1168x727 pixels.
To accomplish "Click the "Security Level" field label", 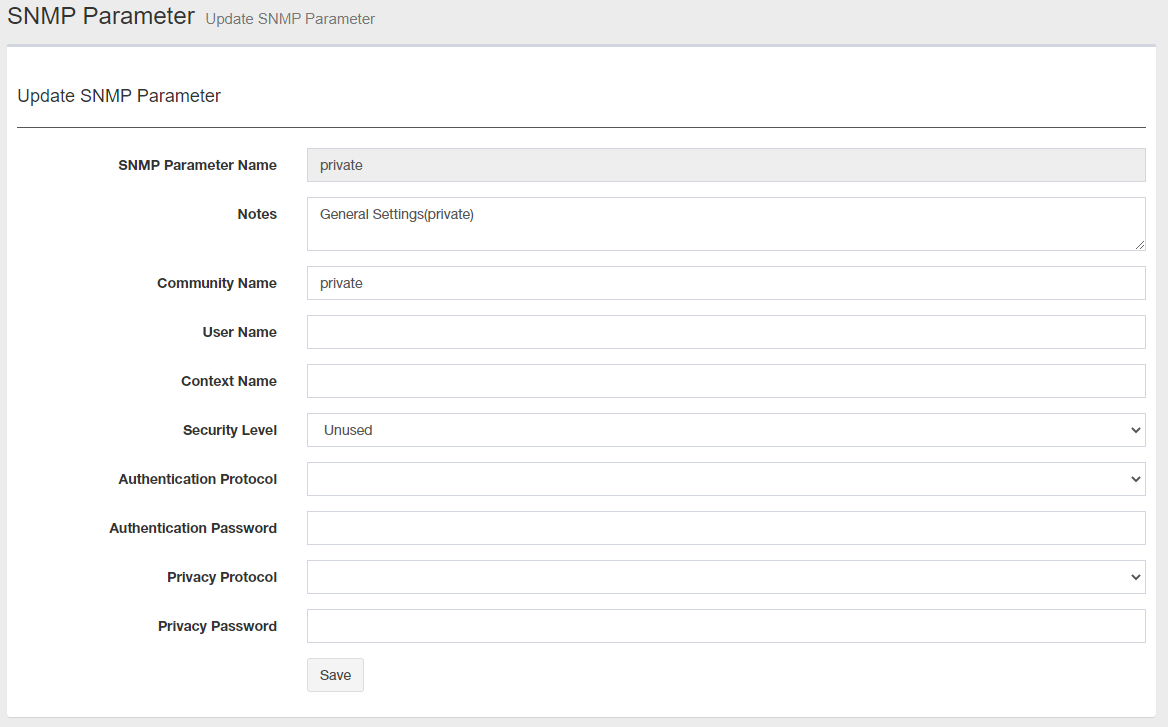I will tap(230, 430).
